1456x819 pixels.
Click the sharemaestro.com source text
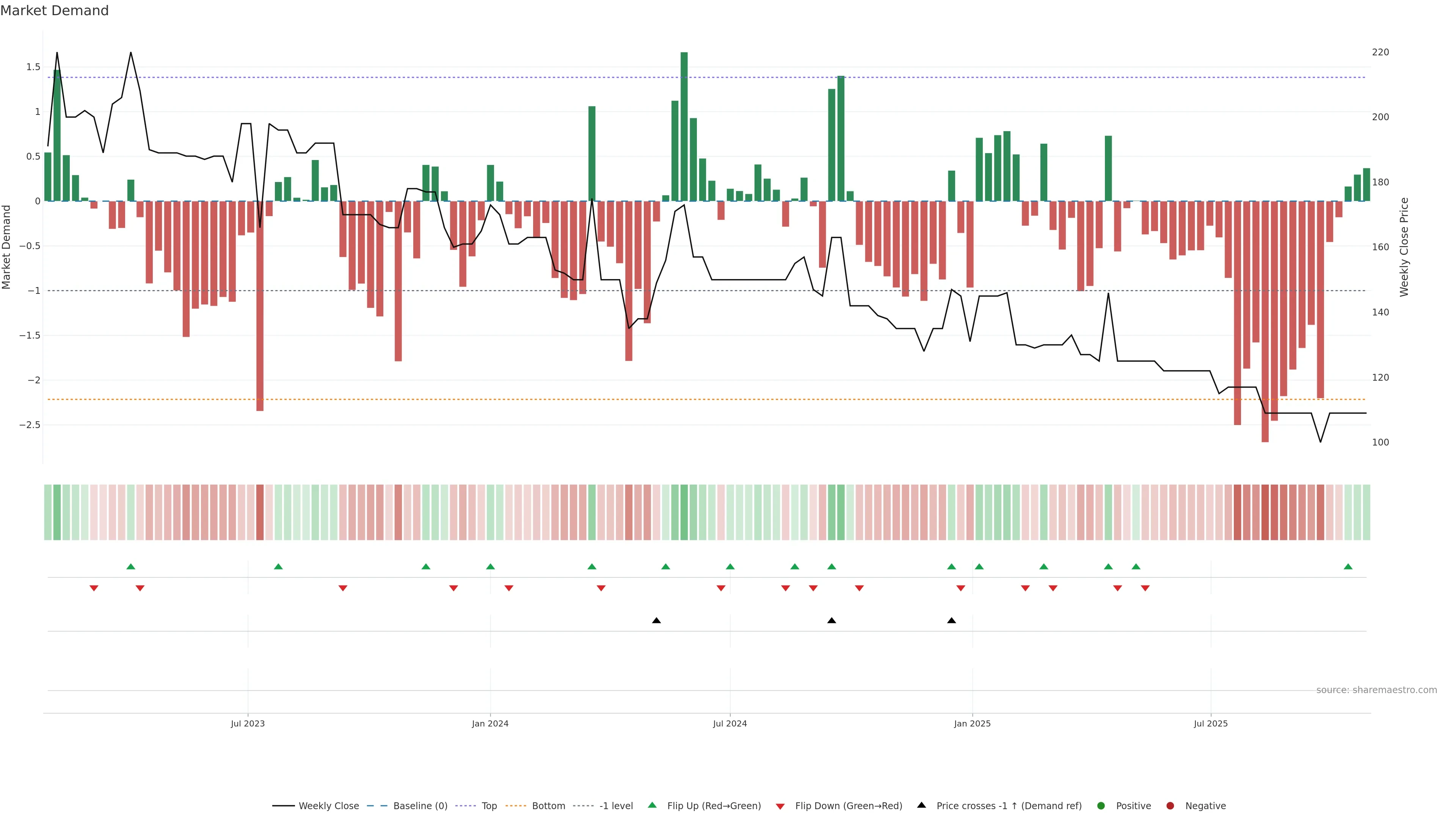(x=1376, y=690)
